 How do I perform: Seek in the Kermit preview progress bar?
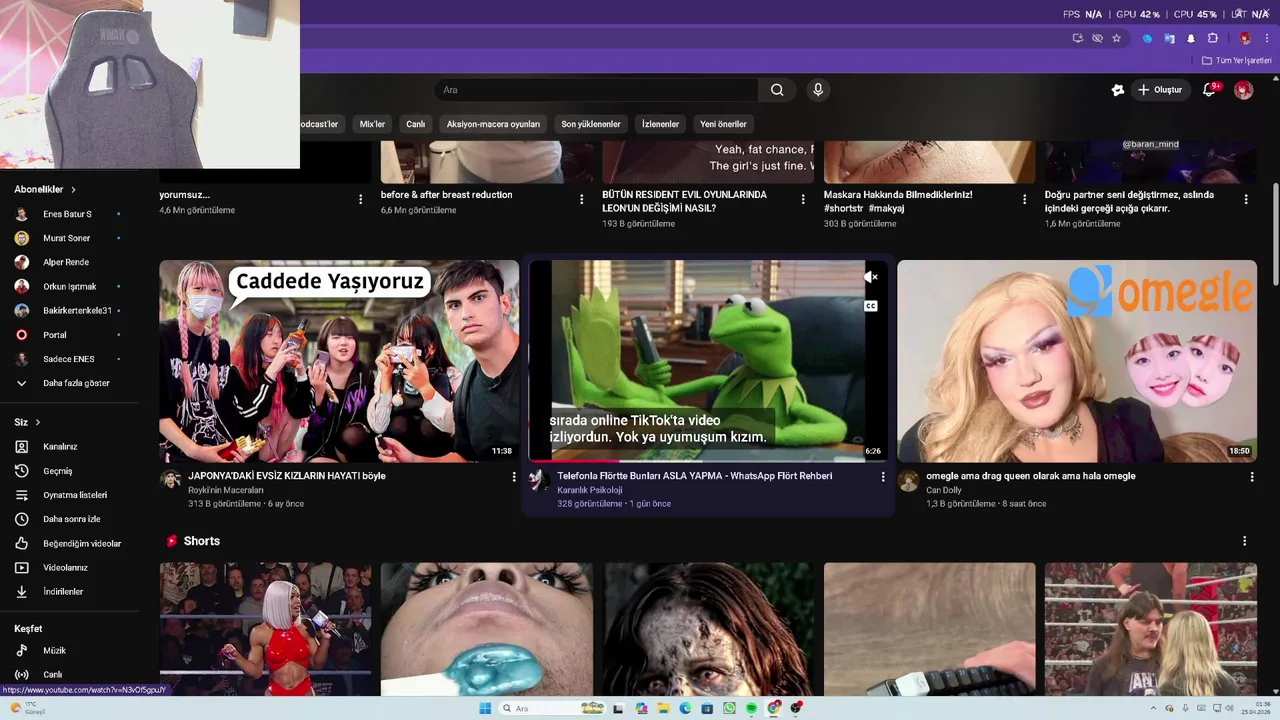click(708, 460)
